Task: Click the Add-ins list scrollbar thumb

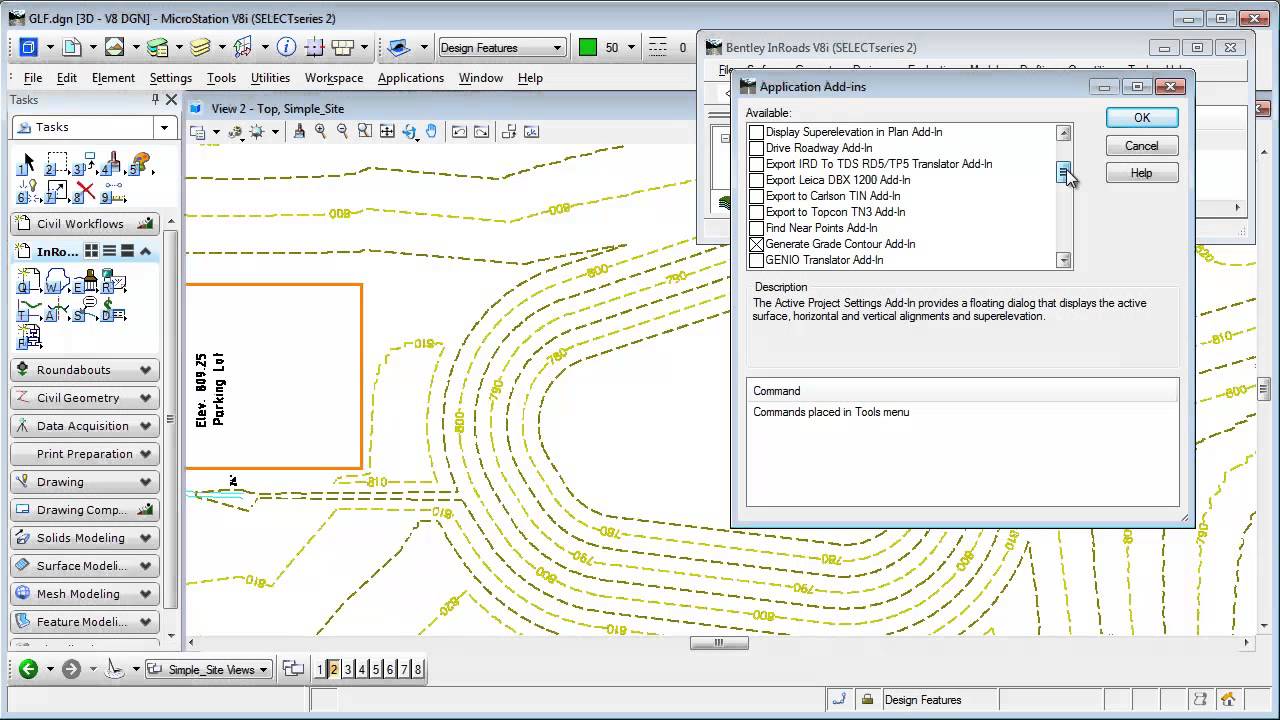Action: [x=1064, y=172]
